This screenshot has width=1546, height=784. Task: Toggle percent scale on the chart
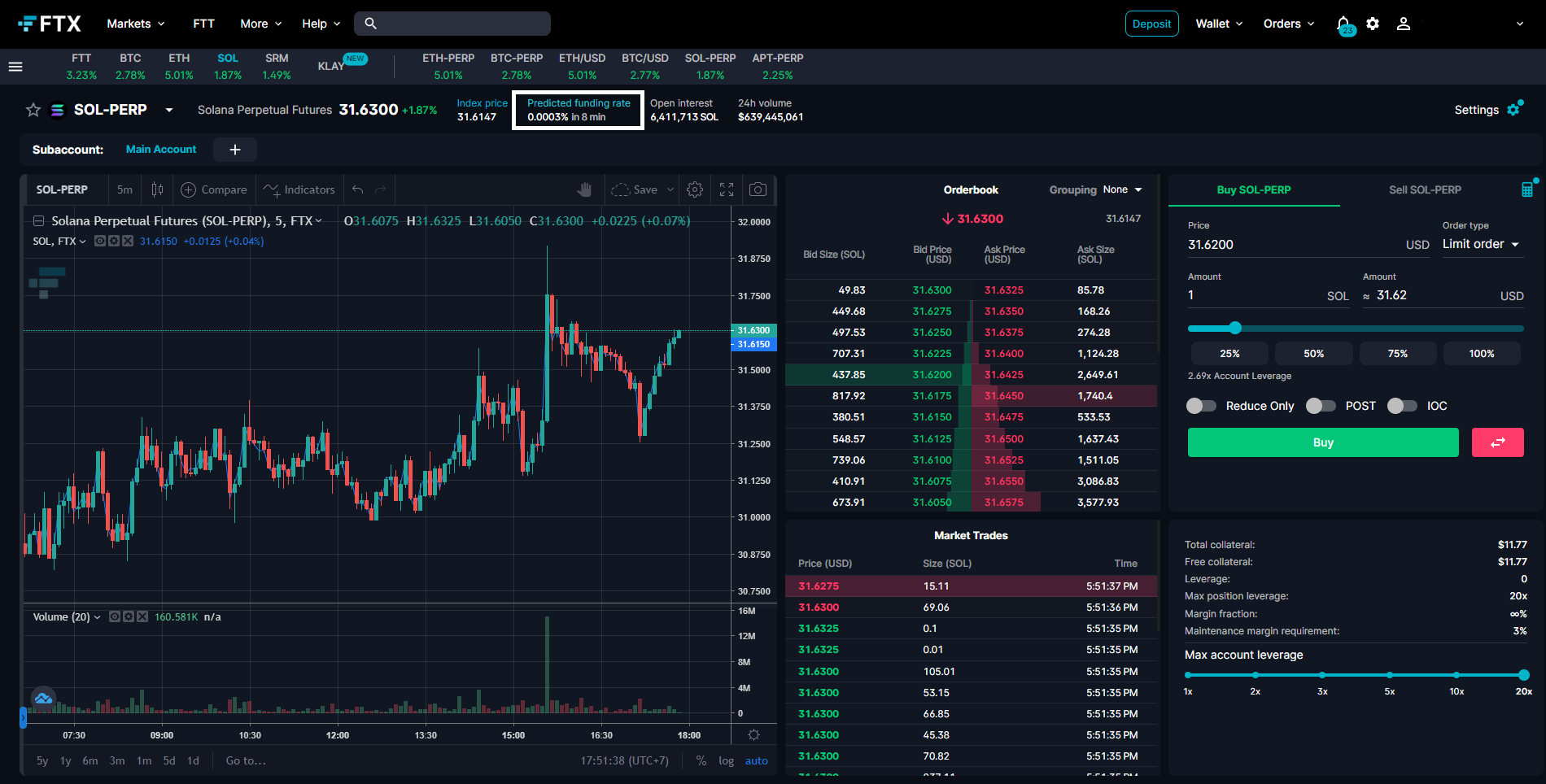pos(701,761)
